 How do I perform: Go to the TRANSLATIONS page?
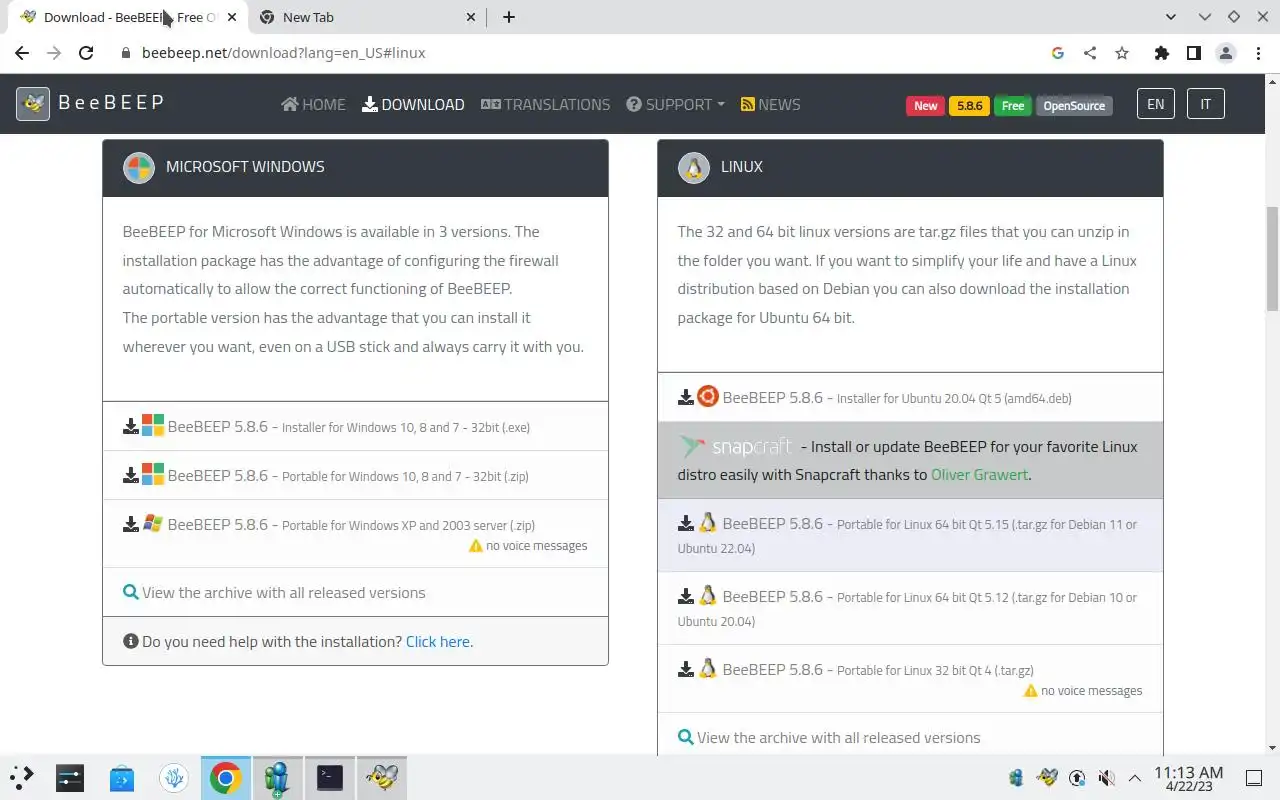pos(545,104)
